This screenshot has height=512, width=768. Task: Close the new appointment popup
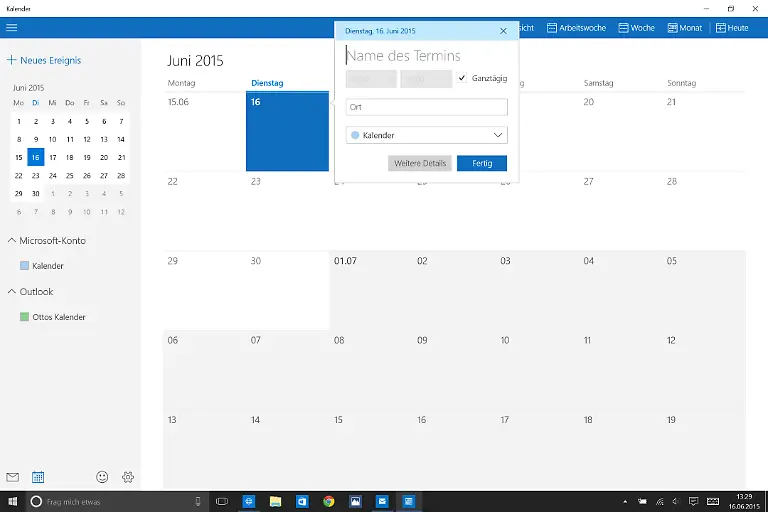(503, 31)
